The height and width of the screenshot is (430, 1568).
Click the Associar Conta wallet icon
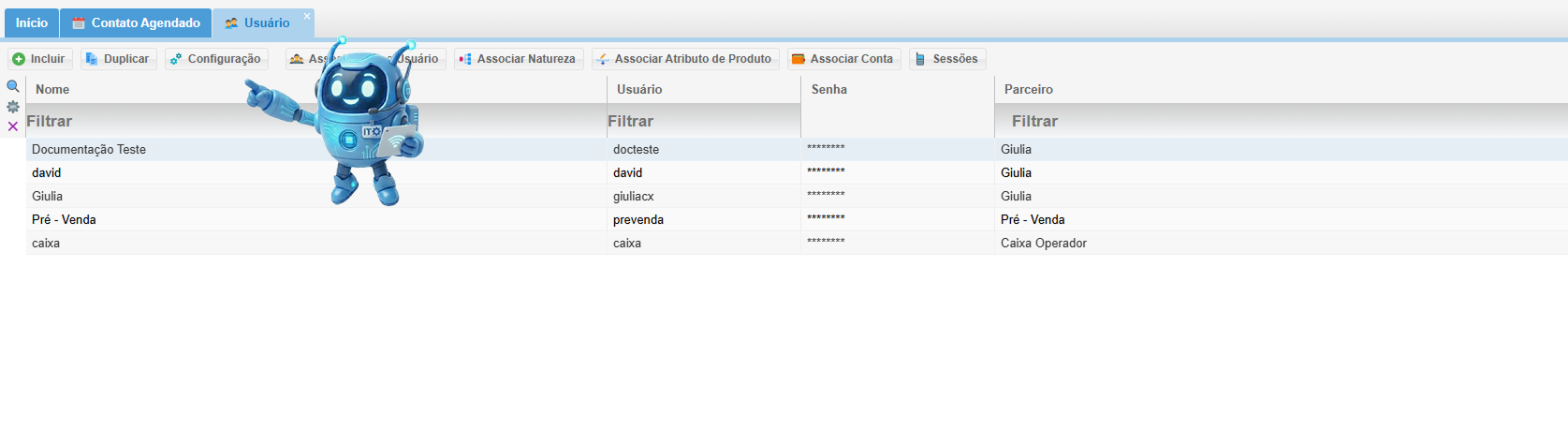tap(799, 59)
